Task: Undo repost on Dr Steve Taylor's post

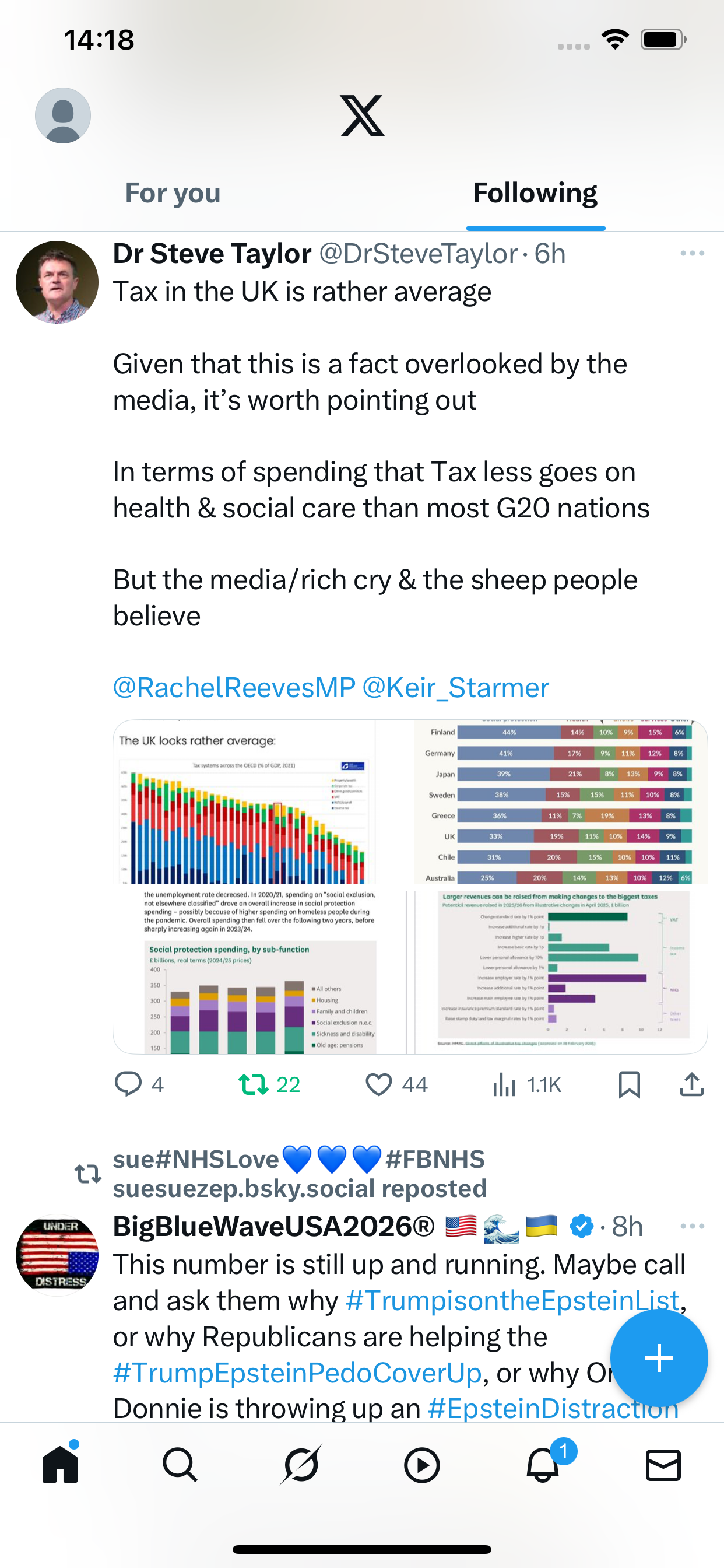Action: [254, 1084]
